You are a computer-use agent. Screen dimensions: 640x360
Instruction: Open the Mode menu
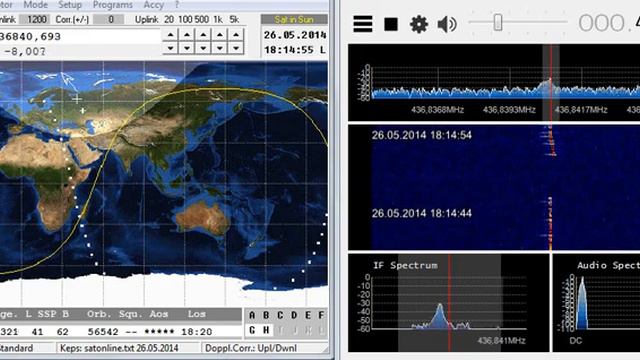click(36, 5)
